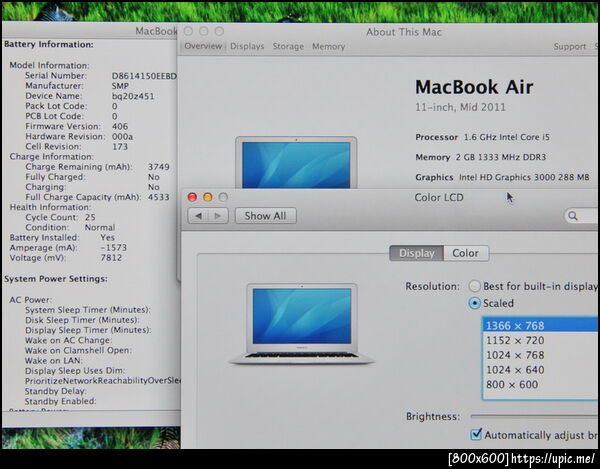
Task: Choose 1366 × 768 resolution
Action: (x=540, y=326)
